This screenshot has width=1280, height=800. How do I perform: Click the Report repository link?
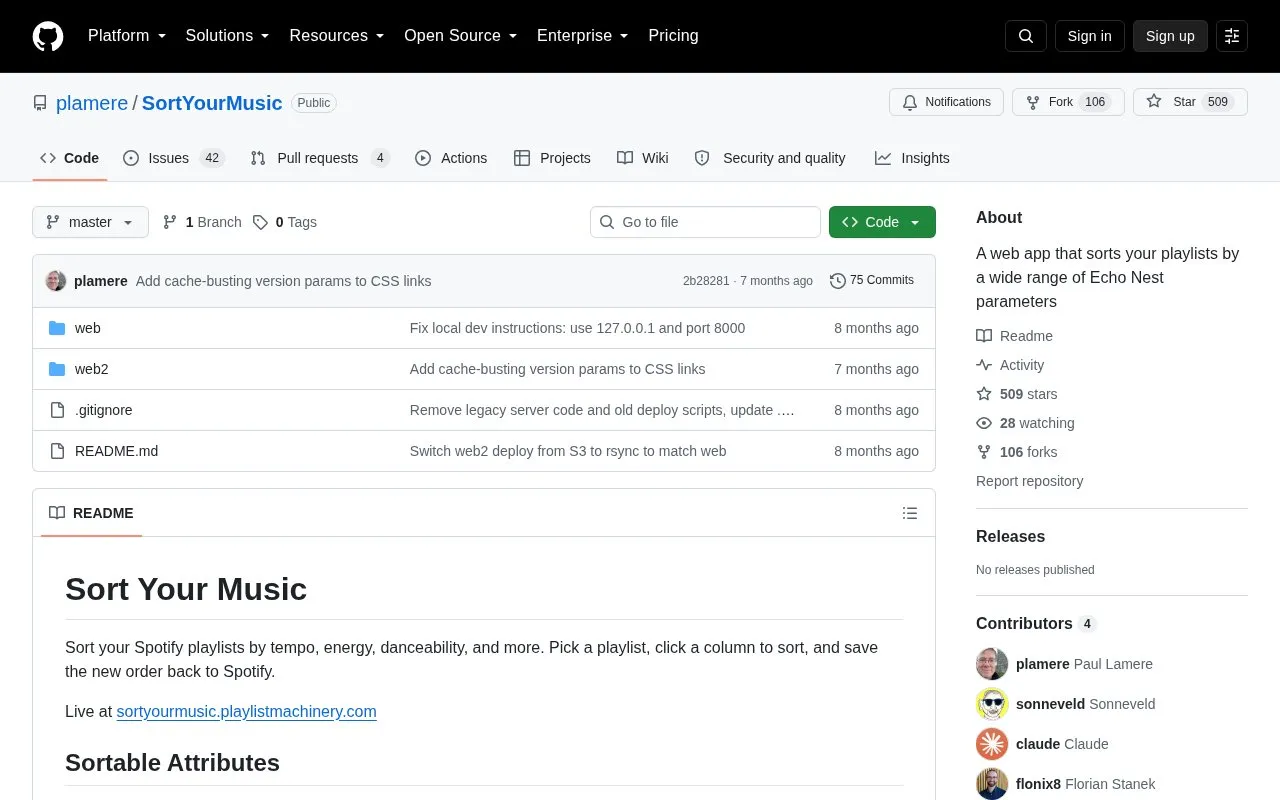tap(1029, 481)
